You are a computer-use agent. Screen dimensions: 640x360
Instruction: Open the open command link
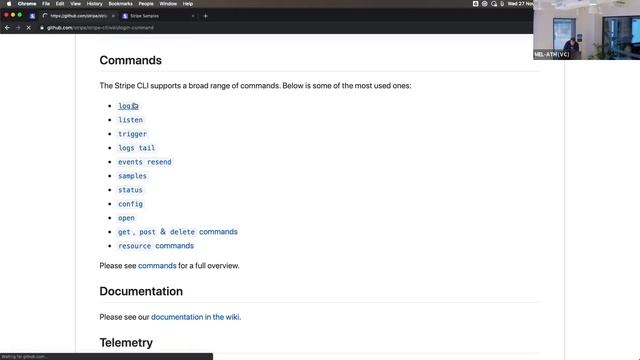126,218
